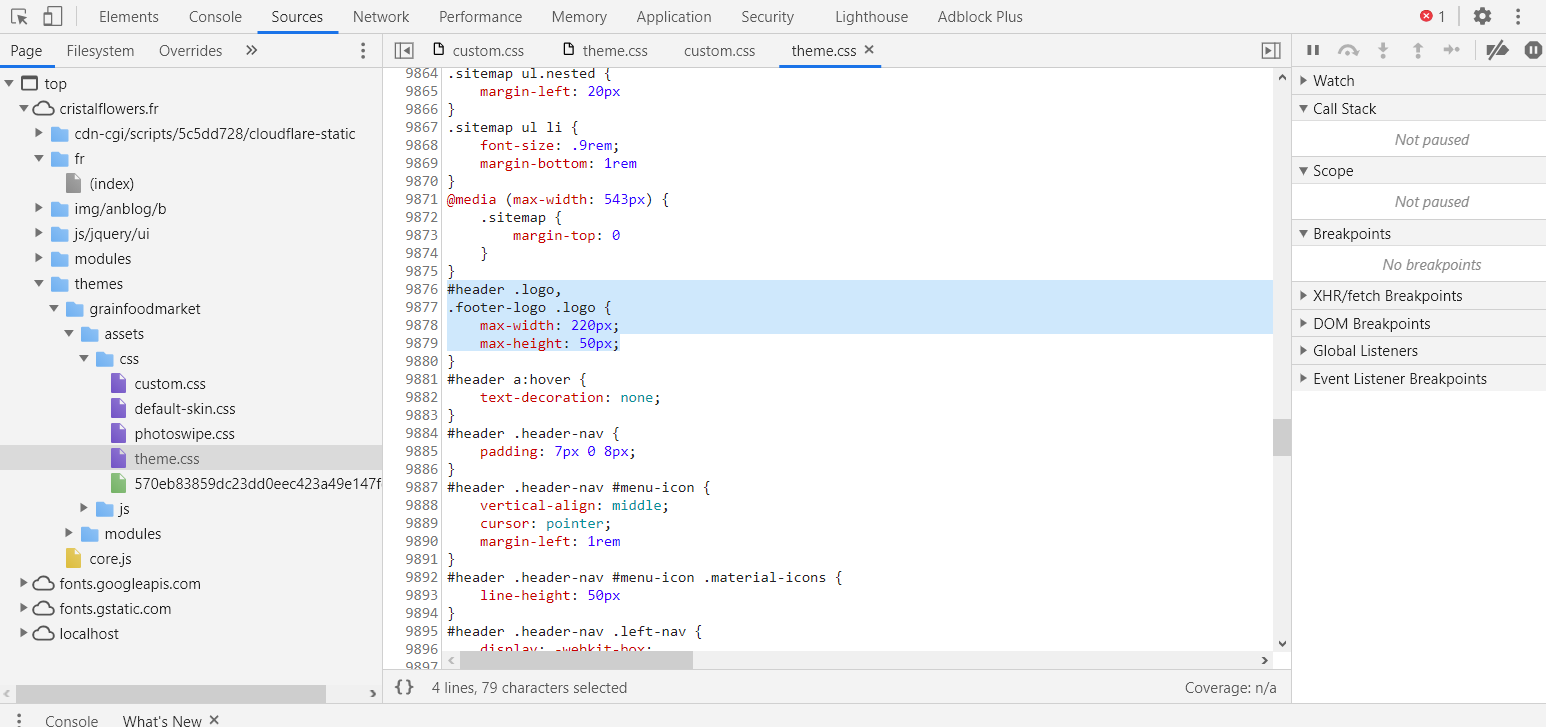The width and height of the screenshot is (1546, 727).
Task: Toggle pause on exceptions icon
Action: coord(1532,50)
